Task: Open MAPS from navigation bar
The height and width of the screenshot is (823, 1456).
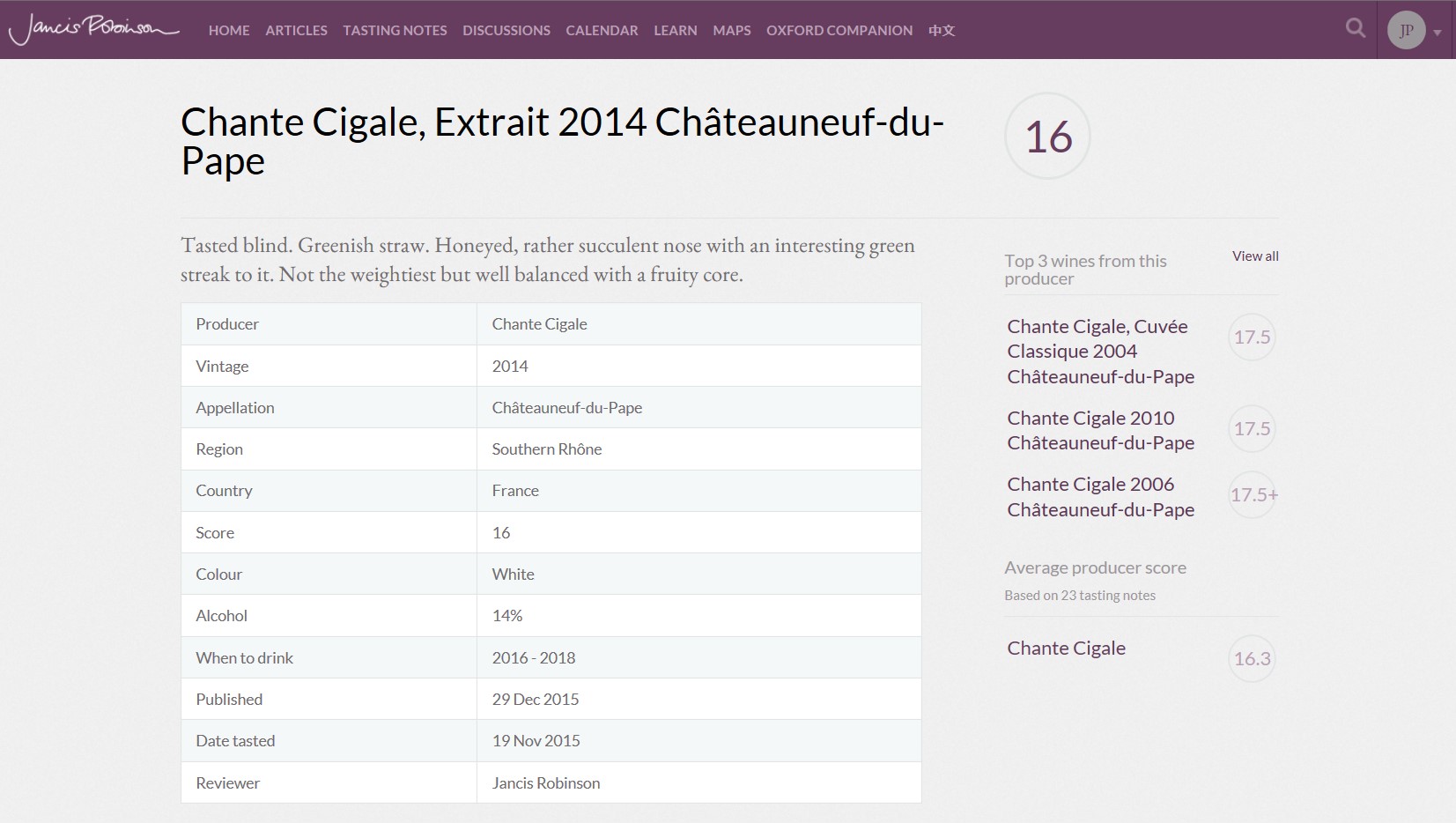Action: point(732,30)
